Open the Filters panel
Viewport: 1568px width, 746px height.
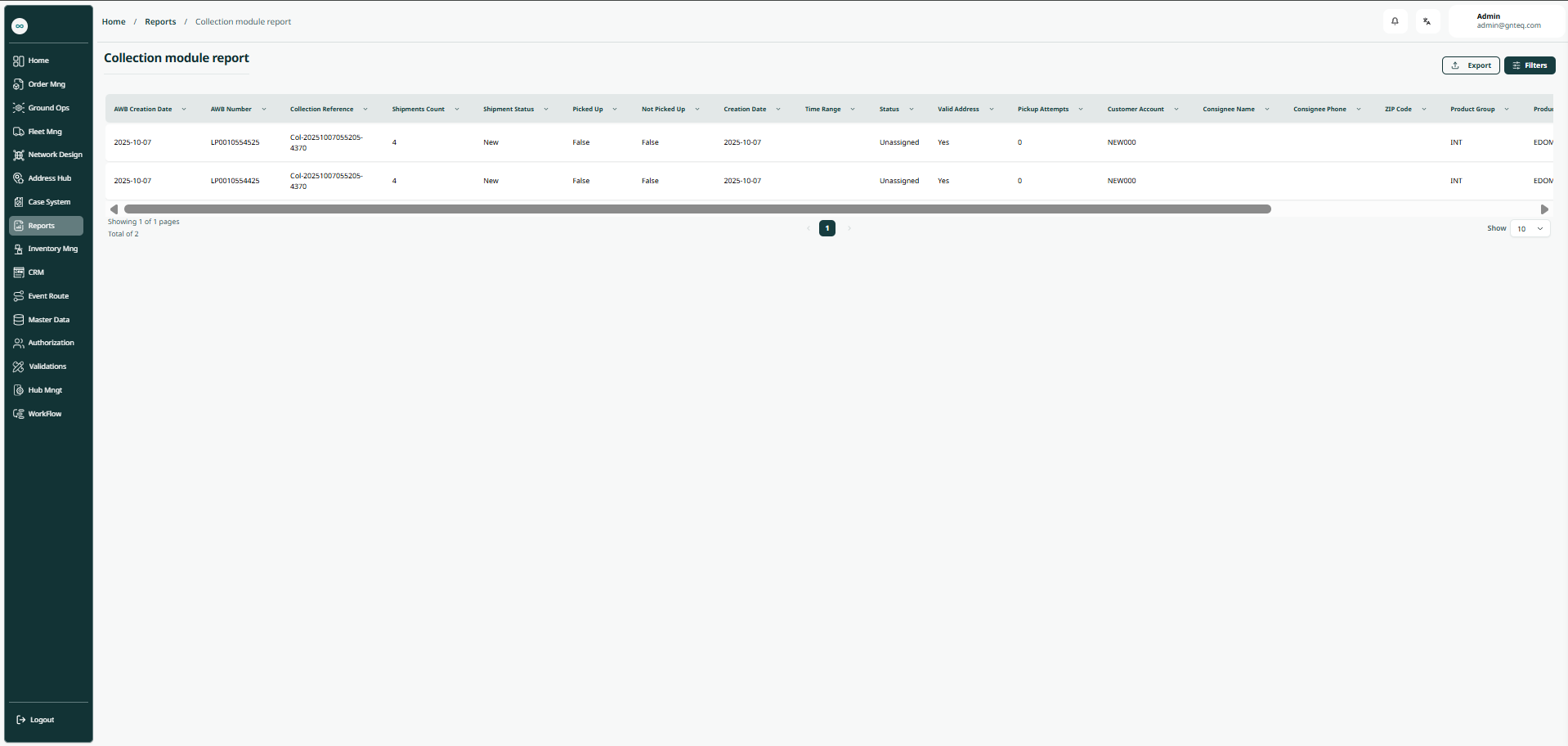click(x=1529, y=65)
